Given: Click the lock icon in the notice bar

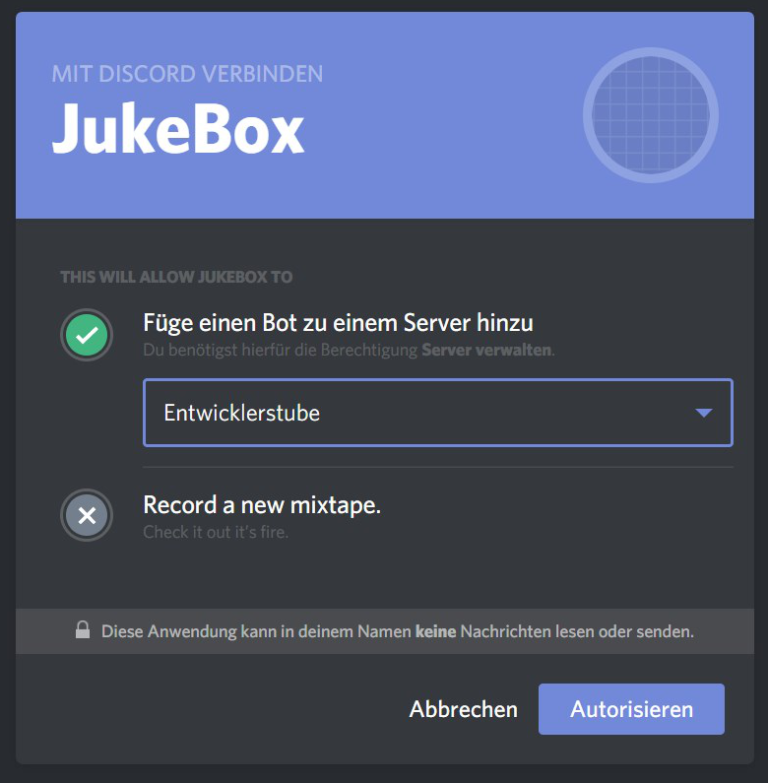Looking at the screenshot, I should [x=83, y=630].
